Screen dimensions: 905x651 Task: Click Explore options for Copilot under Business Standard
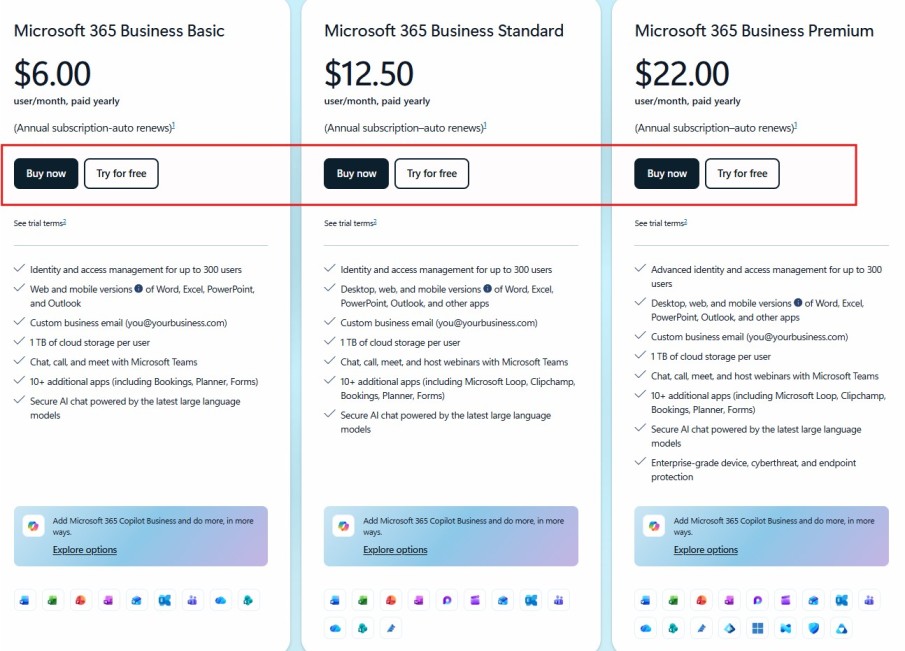coord(394,549)
